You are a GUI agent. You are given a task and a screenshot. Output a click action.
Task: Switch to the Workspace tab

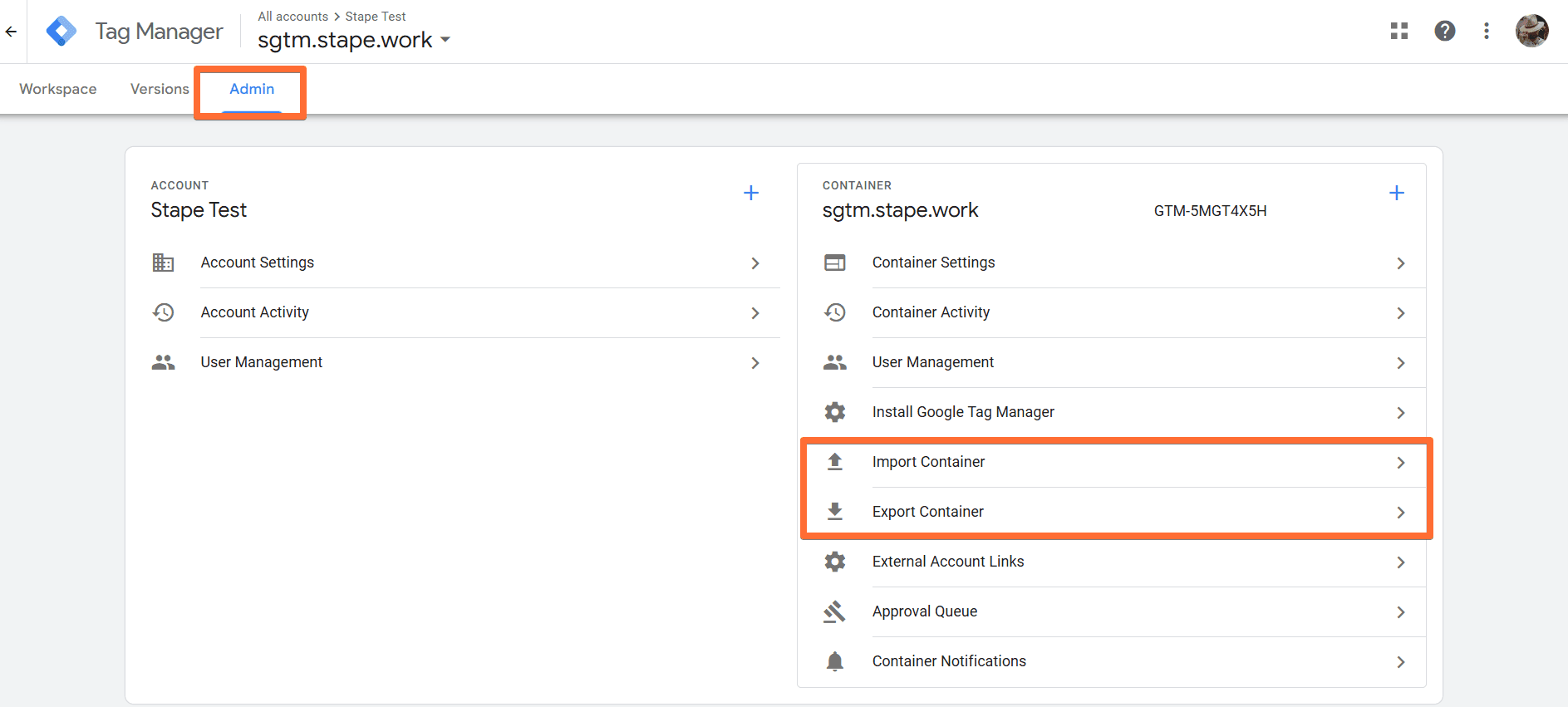tap(58, 89)
